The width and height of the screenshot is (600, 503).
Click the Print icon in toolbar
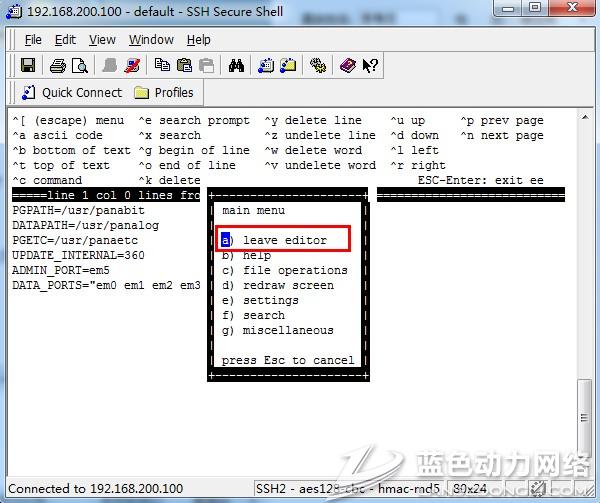pyautogui.click(x=58, y=66)
